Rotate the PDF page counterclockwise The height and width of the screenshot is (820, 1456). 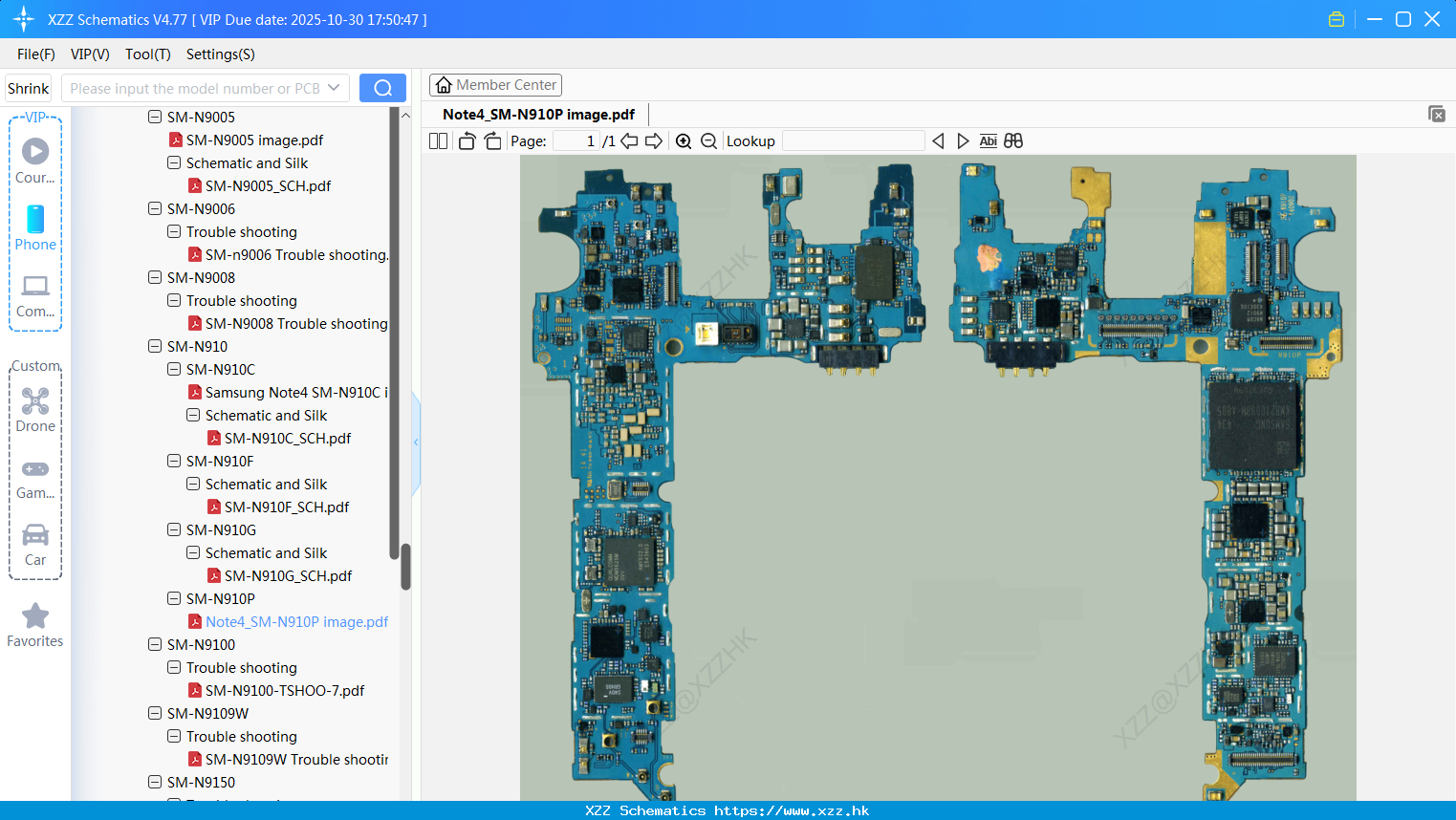tap(466, 140)
